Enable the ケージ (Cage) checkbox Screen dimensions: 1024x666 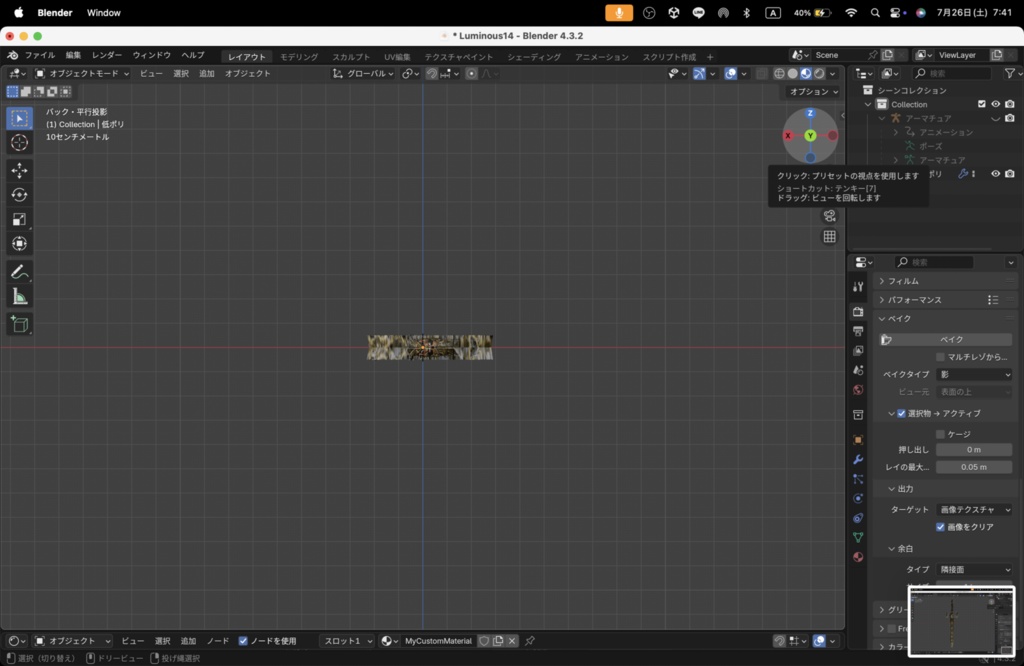pyautogui.click(x=941, y=434)
